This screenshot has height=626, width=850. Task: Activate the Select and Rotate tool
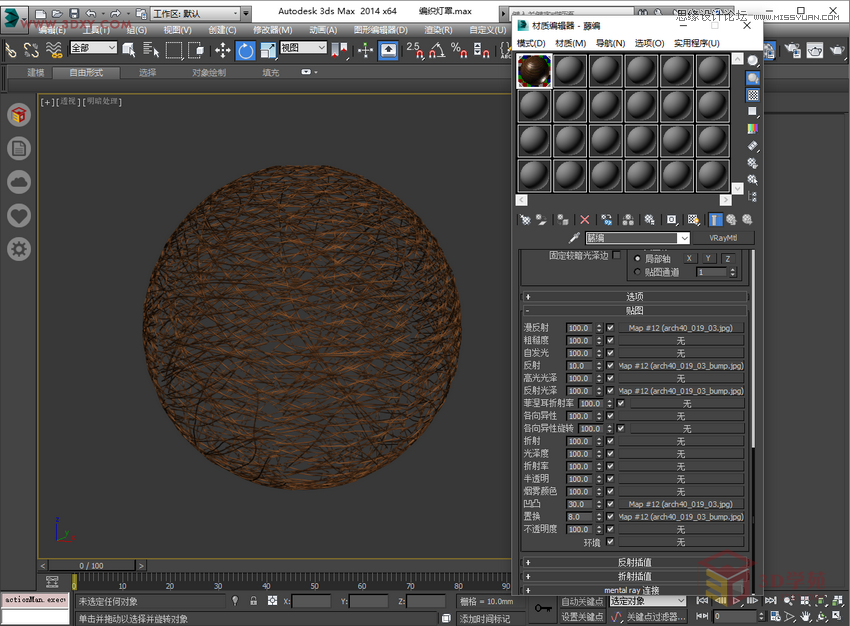[245, 50]
